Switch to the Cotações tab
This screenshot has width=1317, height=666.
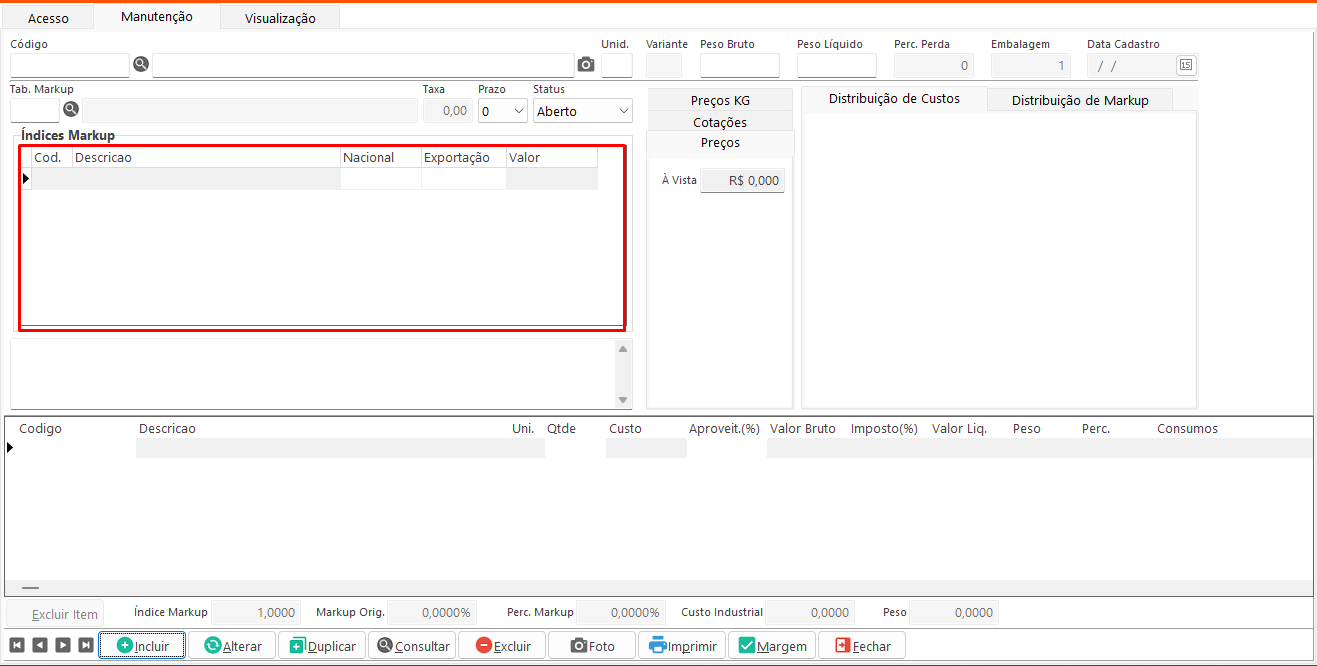coord(720,122)
